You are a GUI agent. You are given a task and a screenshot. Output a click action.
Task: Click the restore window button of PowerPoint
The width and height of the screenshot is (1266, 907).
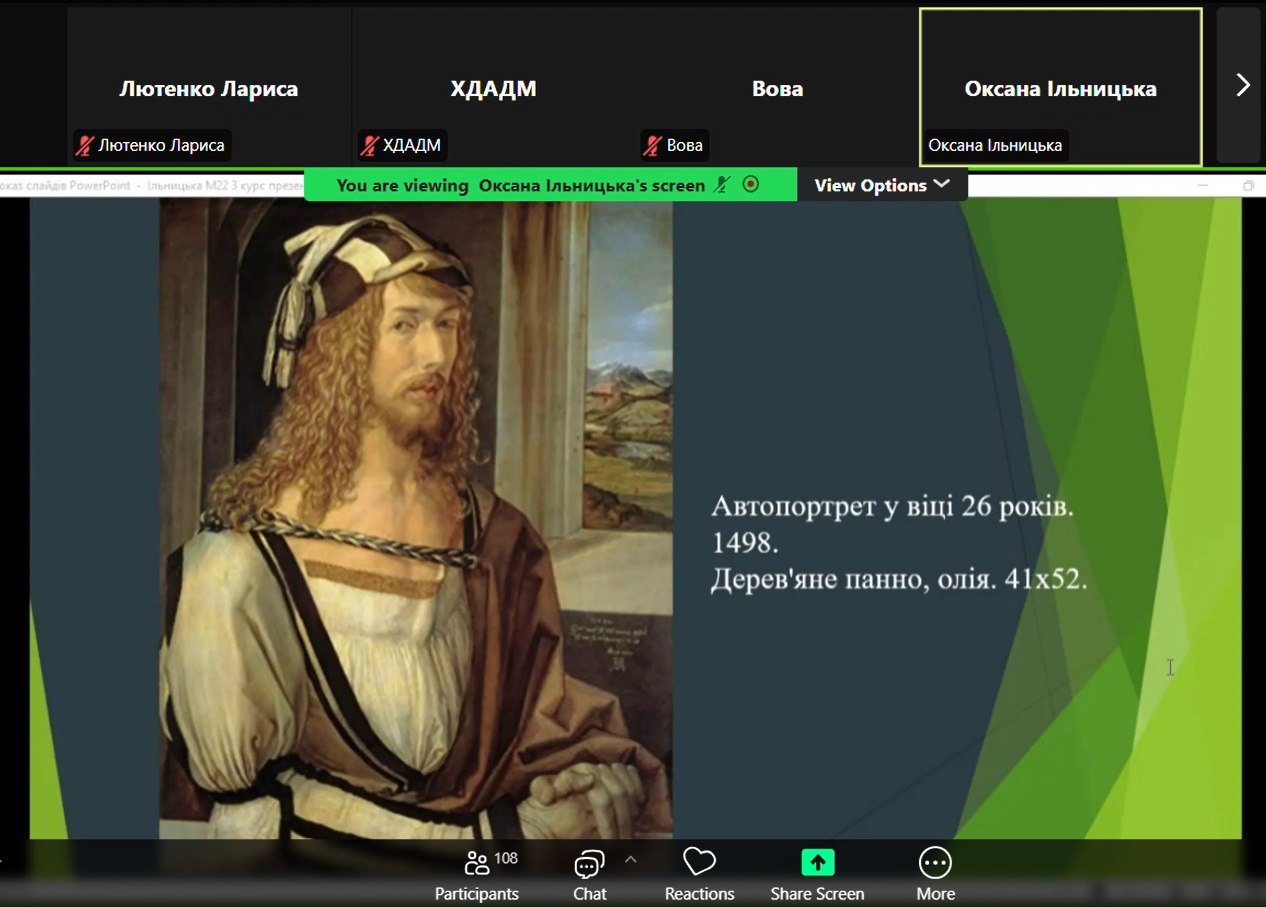coord(1248,186)
